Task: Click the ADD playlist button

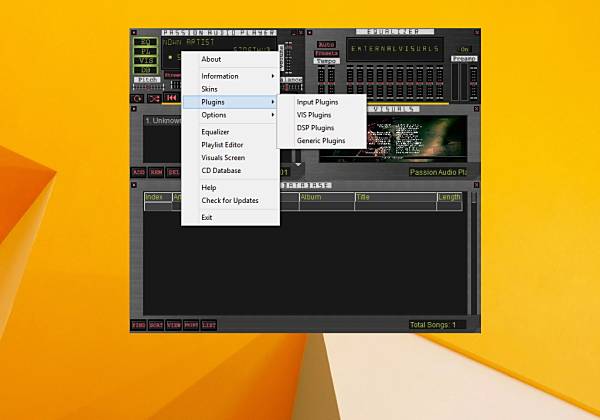Action: [139, 172]
